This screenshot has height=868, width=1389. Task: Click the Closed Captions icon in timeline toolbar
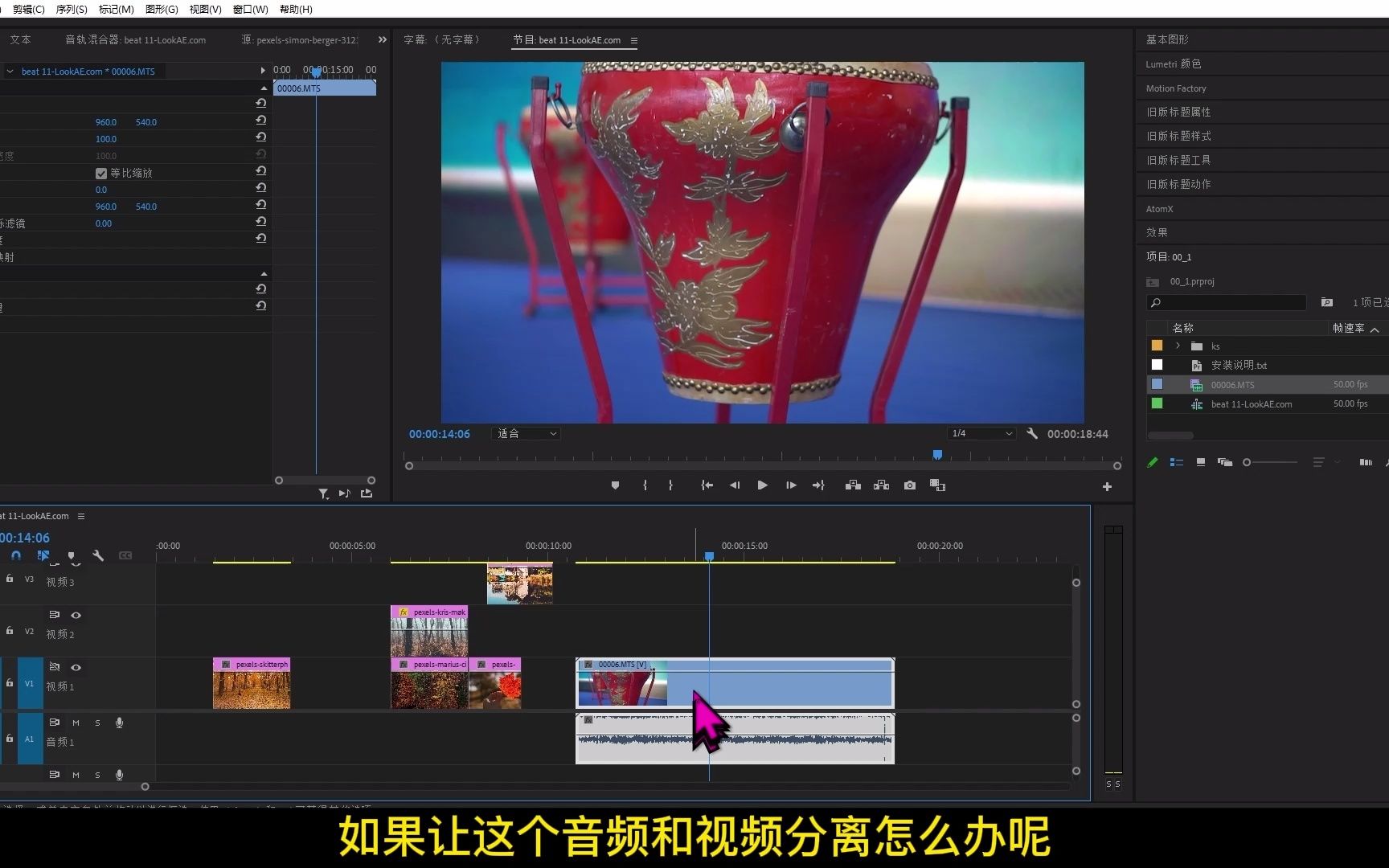pyautogui.click(x=125, y=555)
